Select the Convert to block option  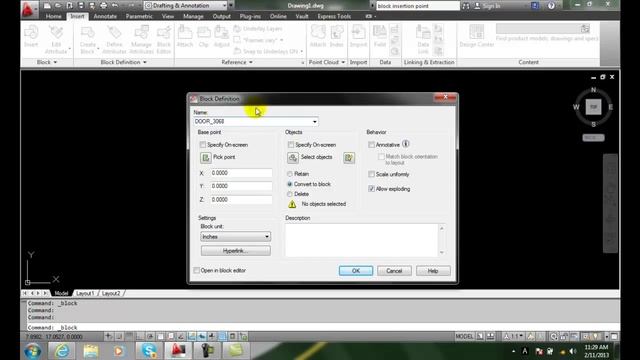(x=290, y=184)
